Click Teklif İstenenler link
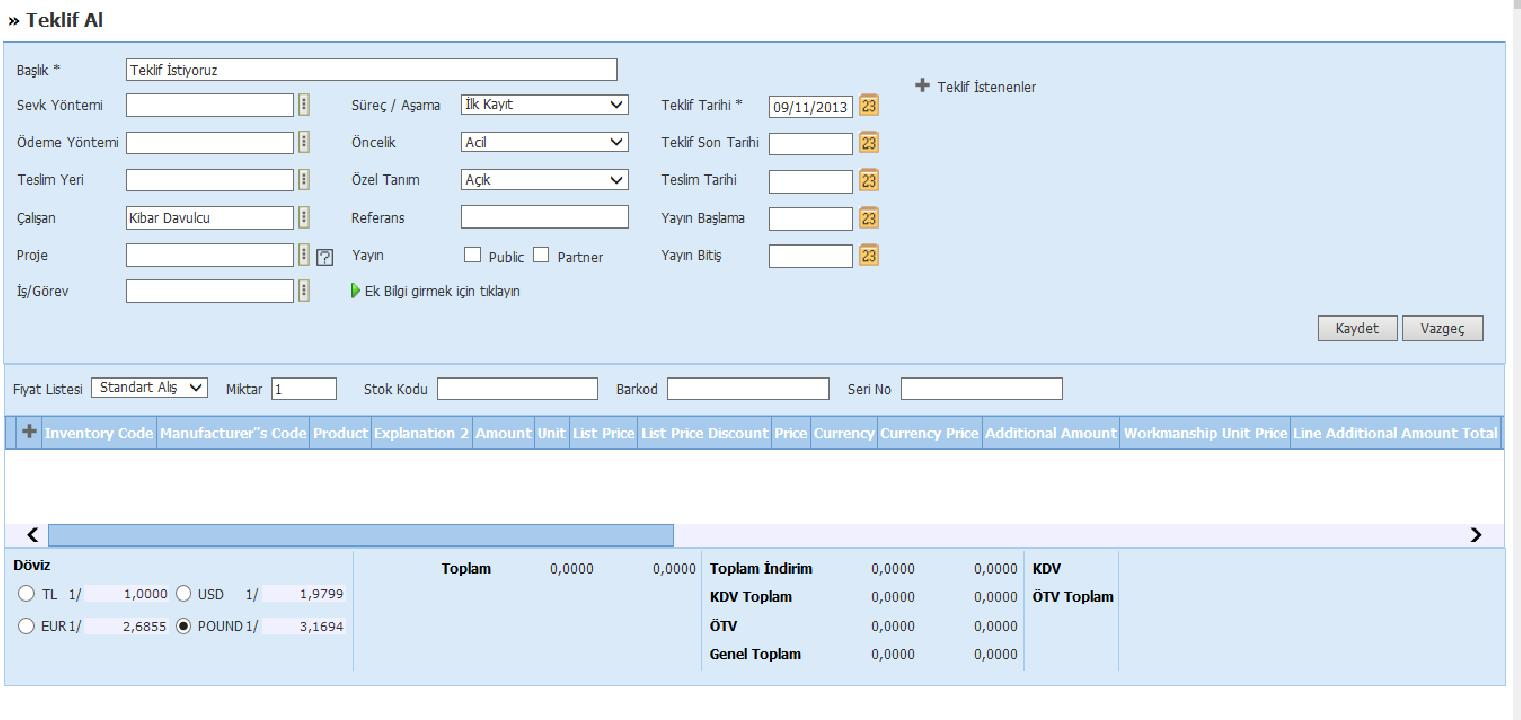The height and width of the screenshot is (720, 1521). (x=986, y=87)
